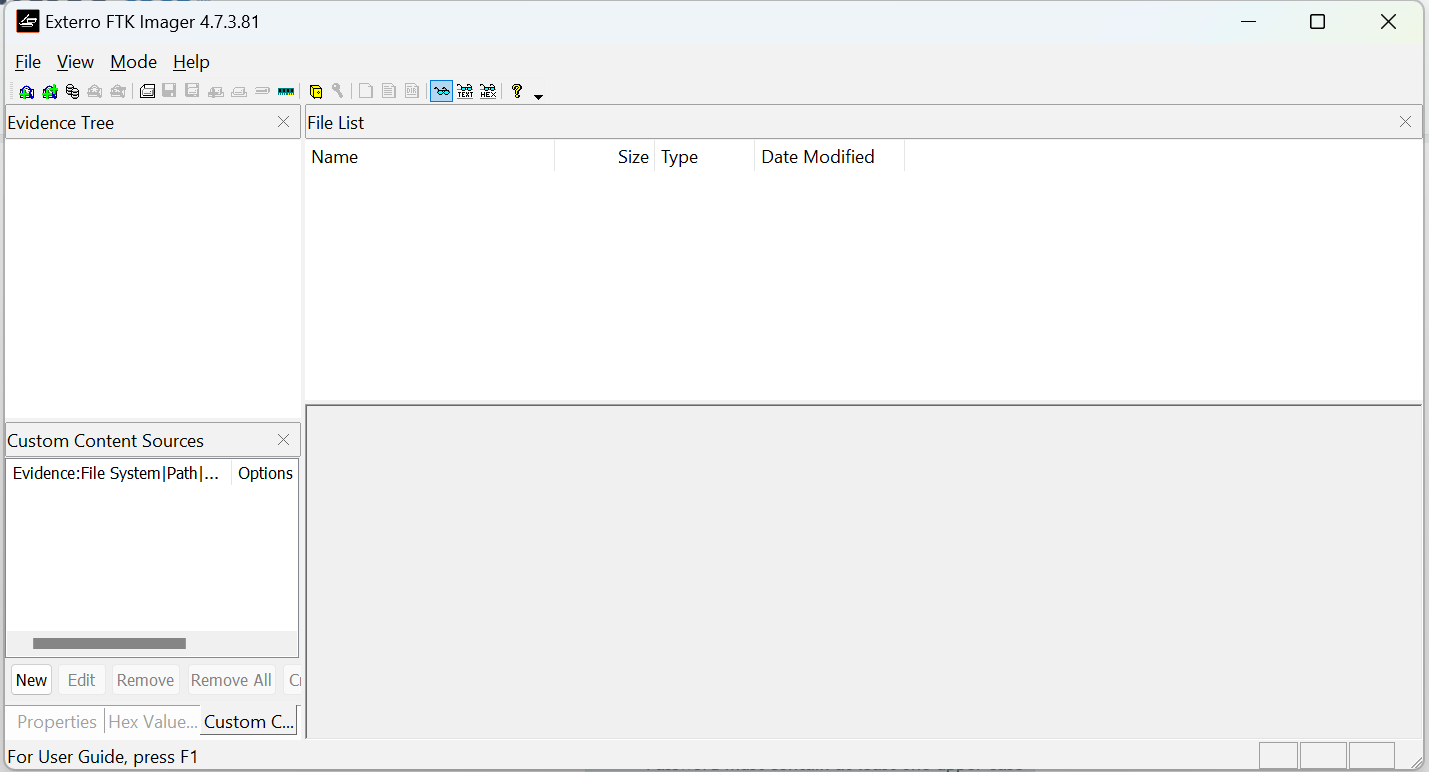Click the yellow question mark help icon
Image resolution: width=1429 pixels, height=772 pixels.
click(x=517, y=92)
